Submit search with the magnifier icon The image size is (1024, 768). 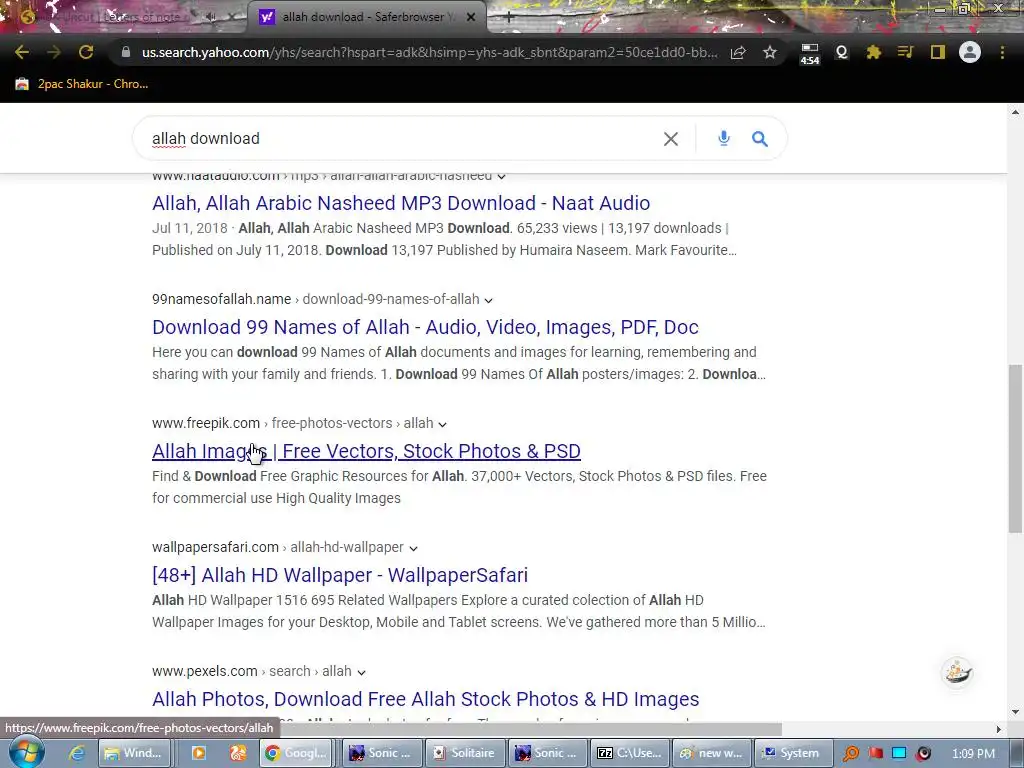(x=760, y=138)
